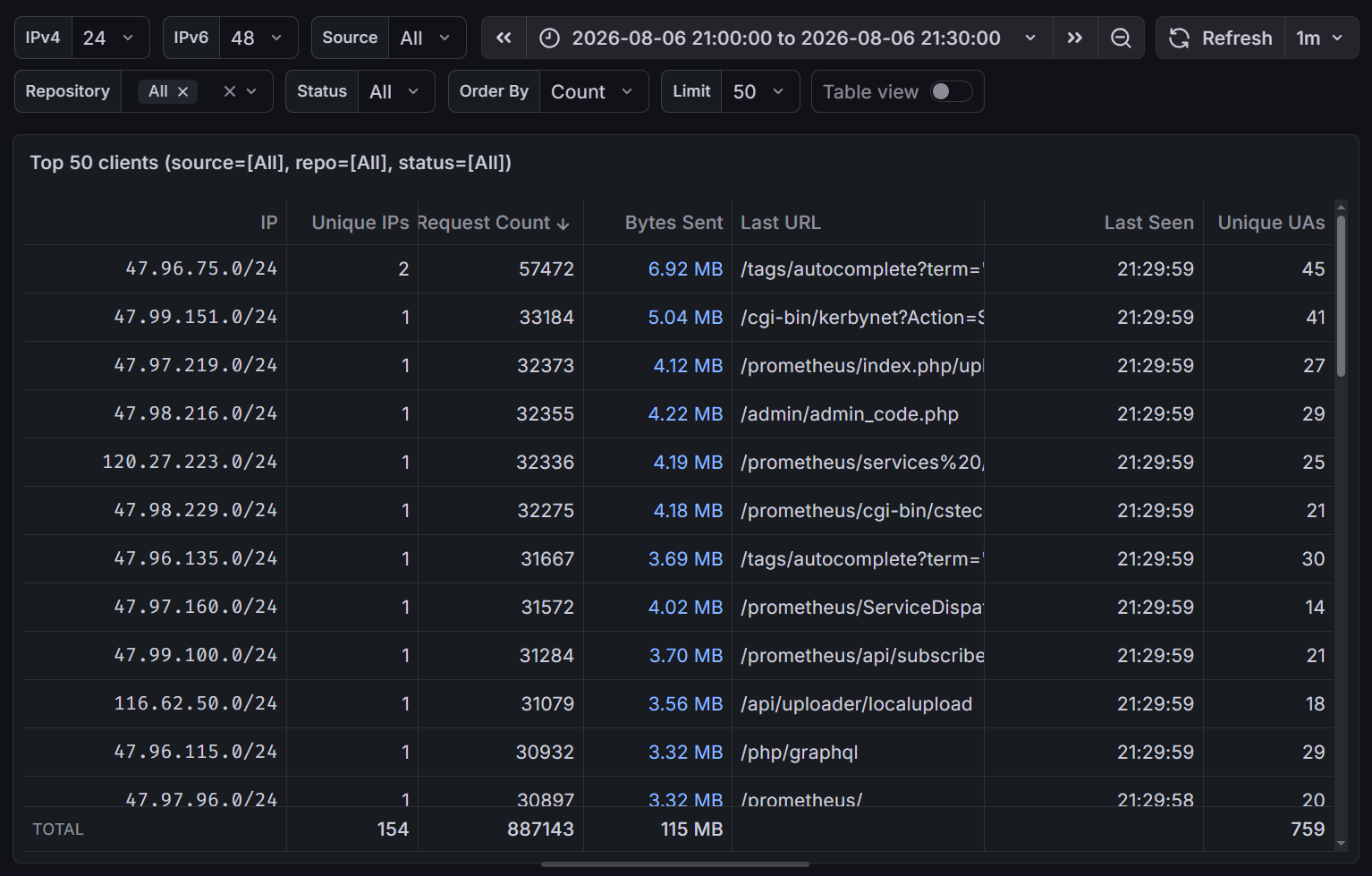This screenshot has width=1372, height=876.
Task: Click the /api/uploader/localupload URL cell
Action: pos(856,703)
